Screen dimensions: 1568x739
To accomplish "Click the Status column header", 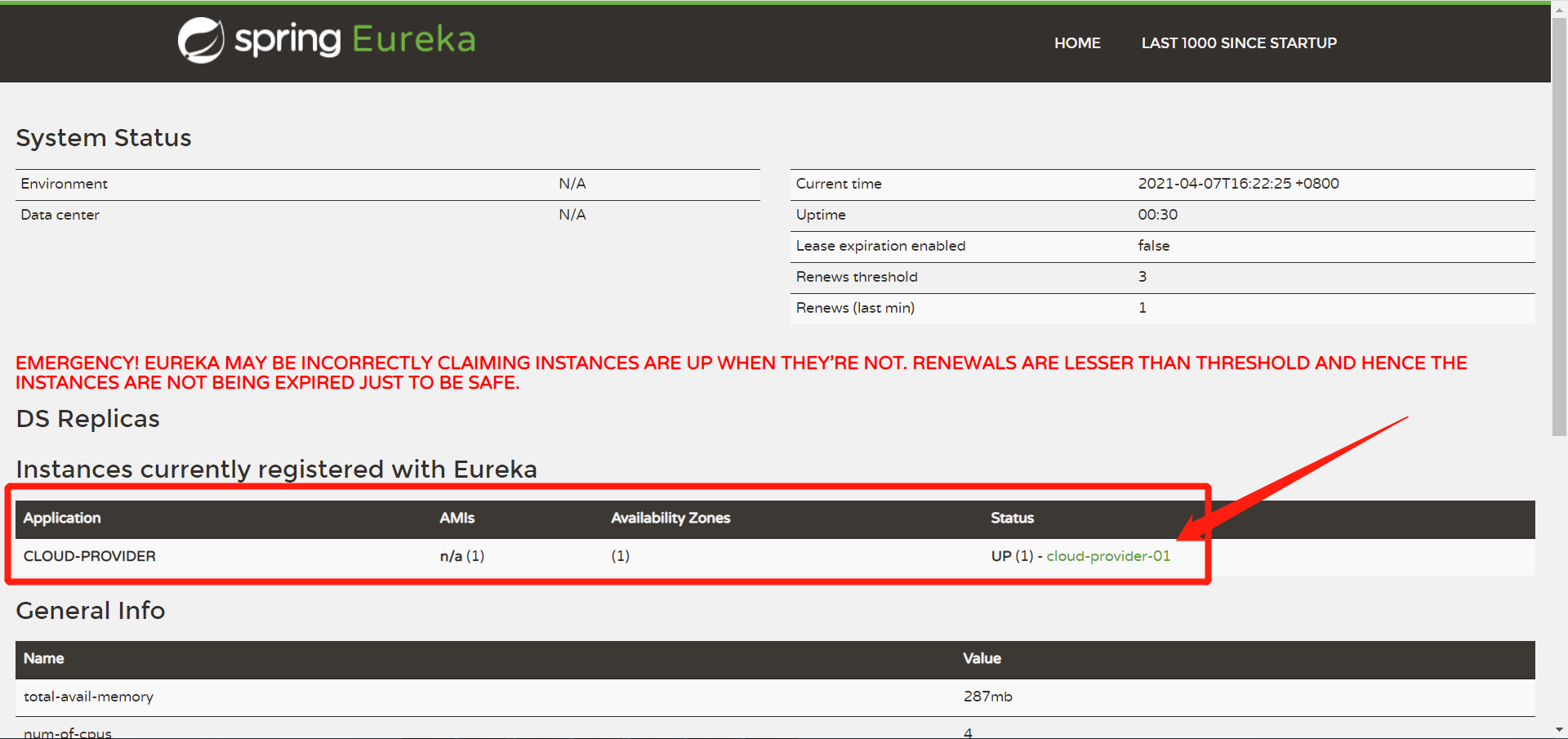I will 1012,518.
